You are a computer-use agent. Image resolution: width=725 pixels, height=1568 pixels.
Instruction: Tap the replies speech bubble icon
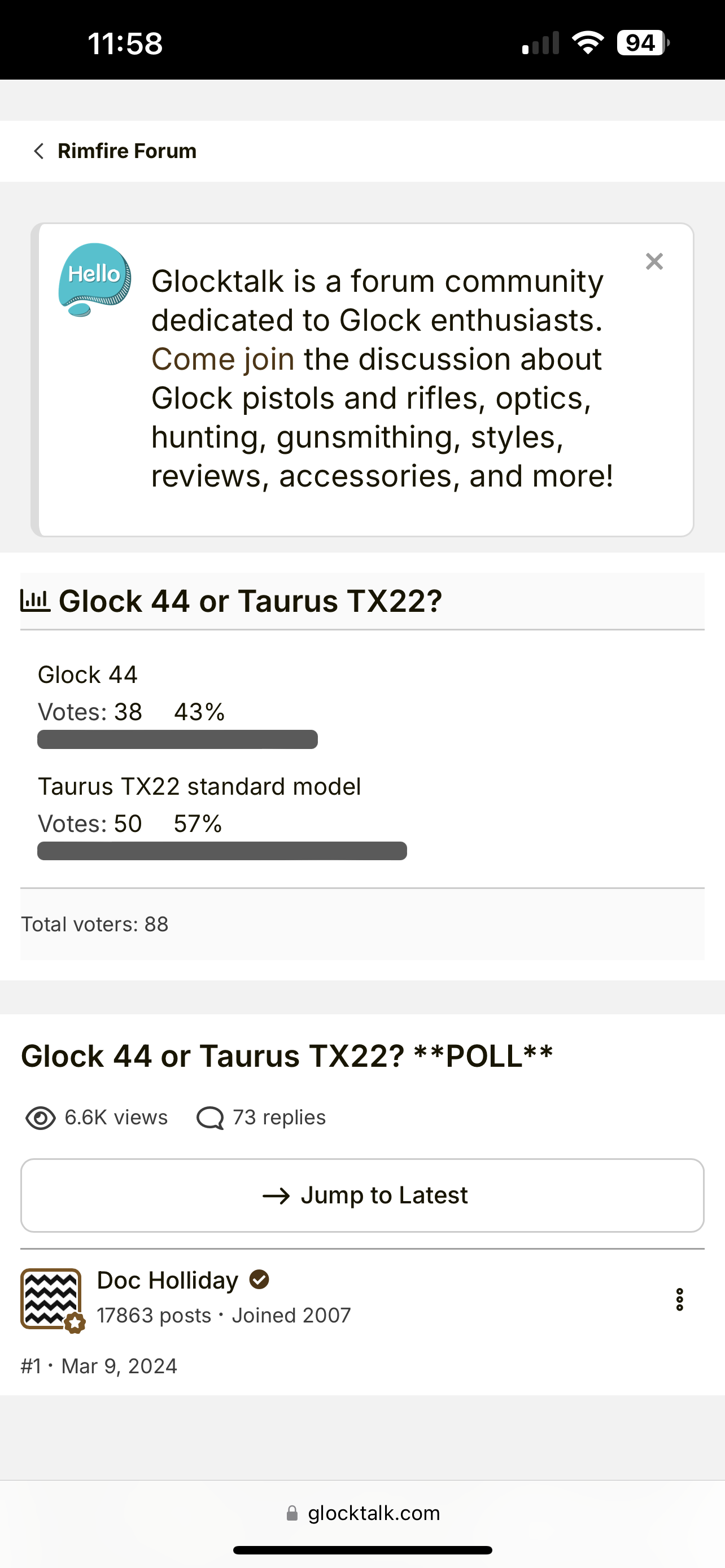(210, 1118)
